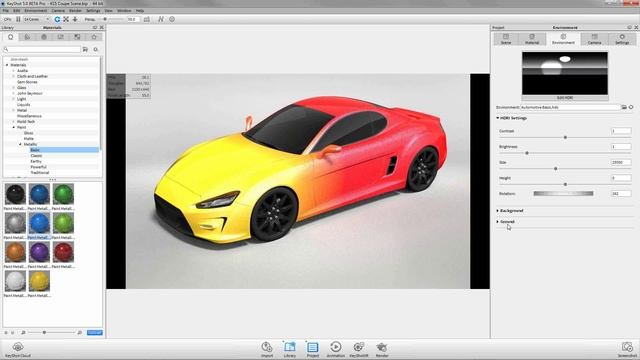640x360 pixels.
Task: Open the Environment menu
Action: pos(36,11)
